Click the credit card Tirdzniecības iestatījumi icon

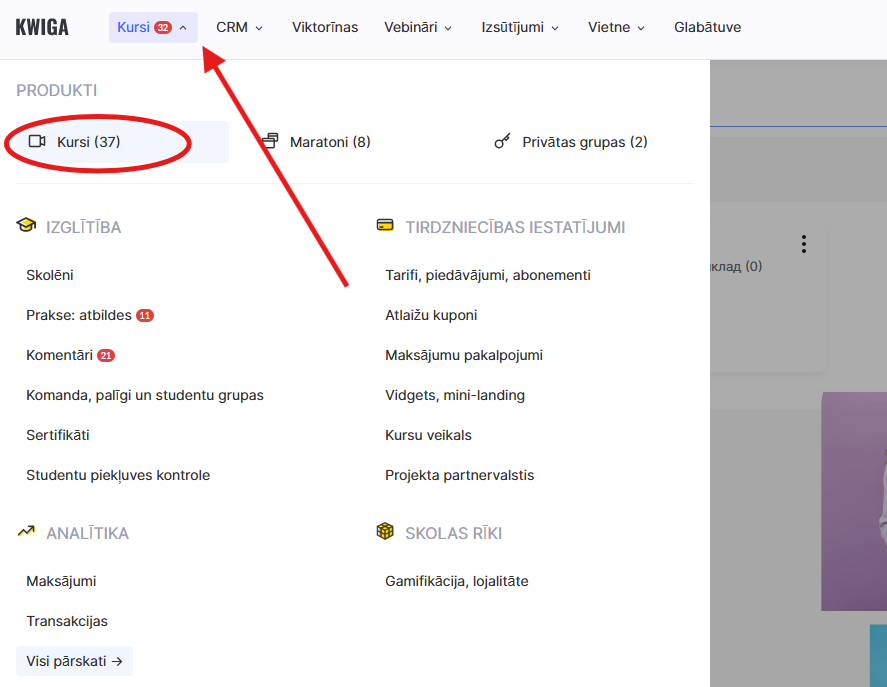tap(385, 227)
